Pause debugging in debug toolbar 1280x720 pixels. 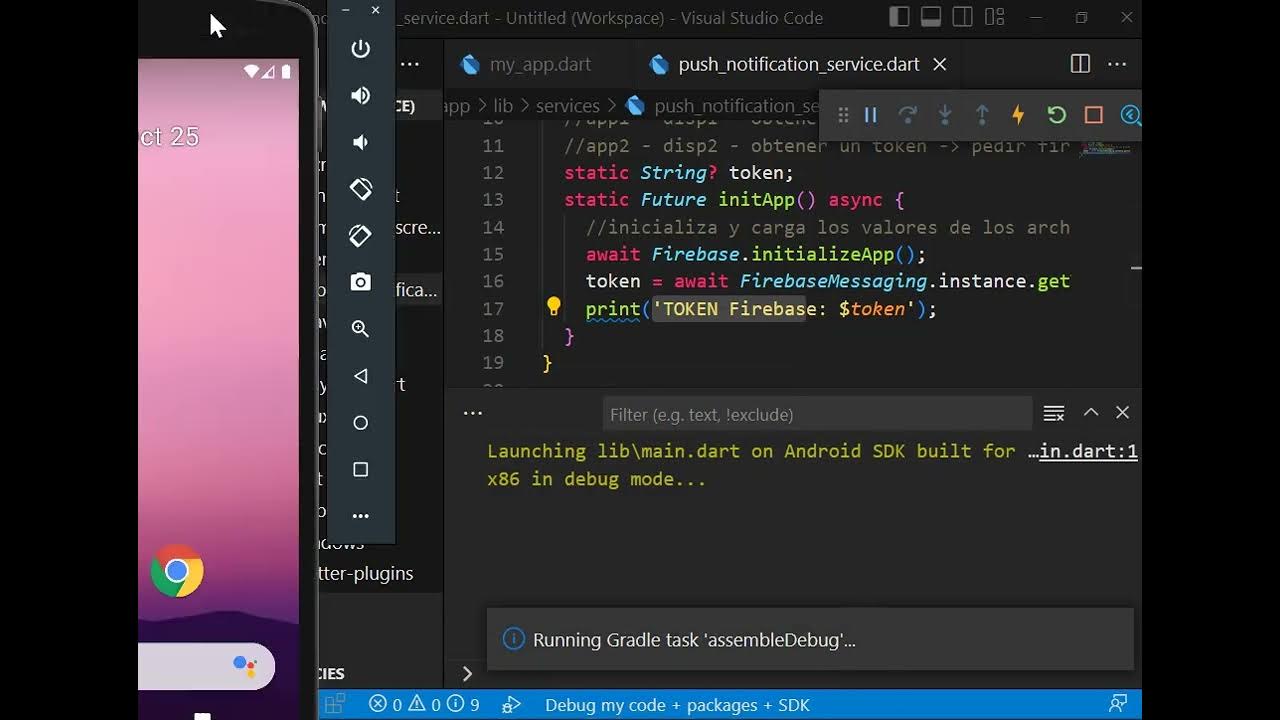coord(871,115)
